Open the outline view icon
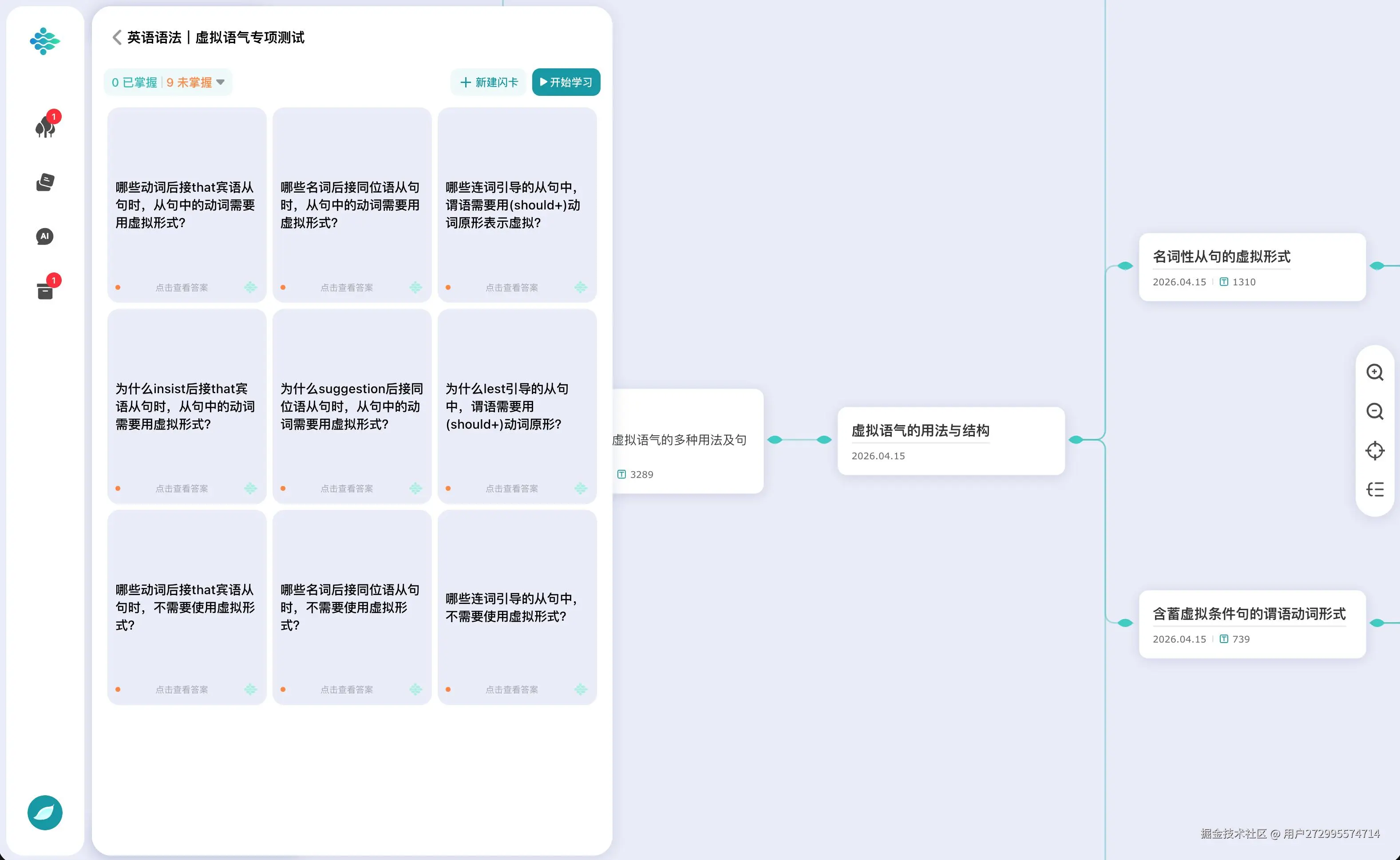Image resolution: width=1400 pixels, height=860 pixels. 1374,489
